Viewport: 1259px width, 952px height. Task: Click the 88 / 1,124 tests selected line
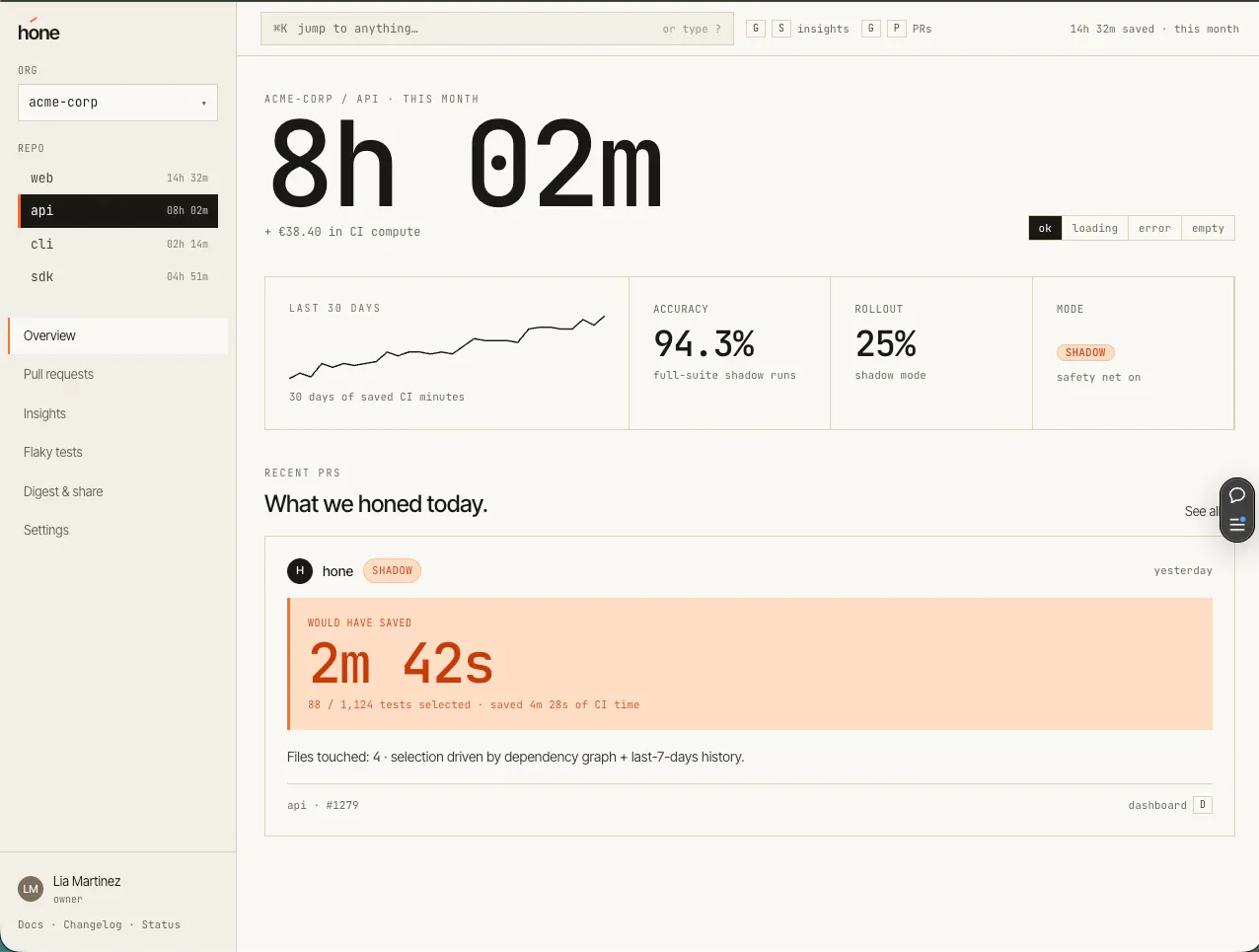[474, 704]
